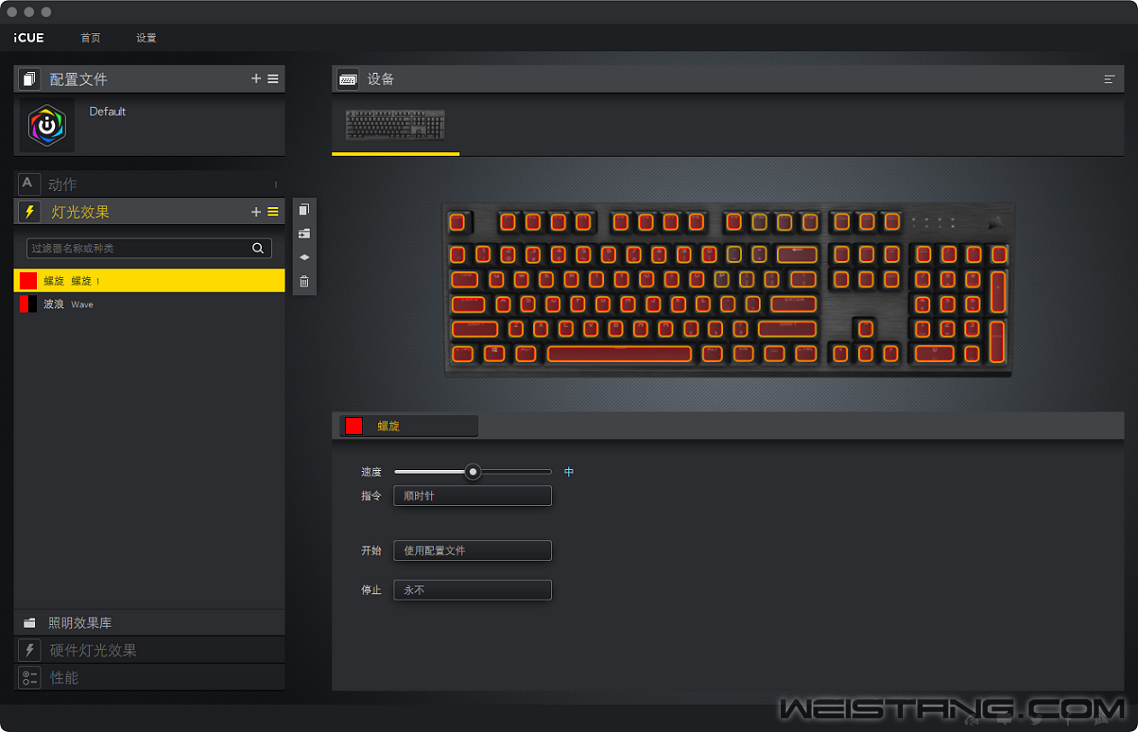Click the spacebar on keyboard preview
The image size is (1138, 732).
coord(619,354)
